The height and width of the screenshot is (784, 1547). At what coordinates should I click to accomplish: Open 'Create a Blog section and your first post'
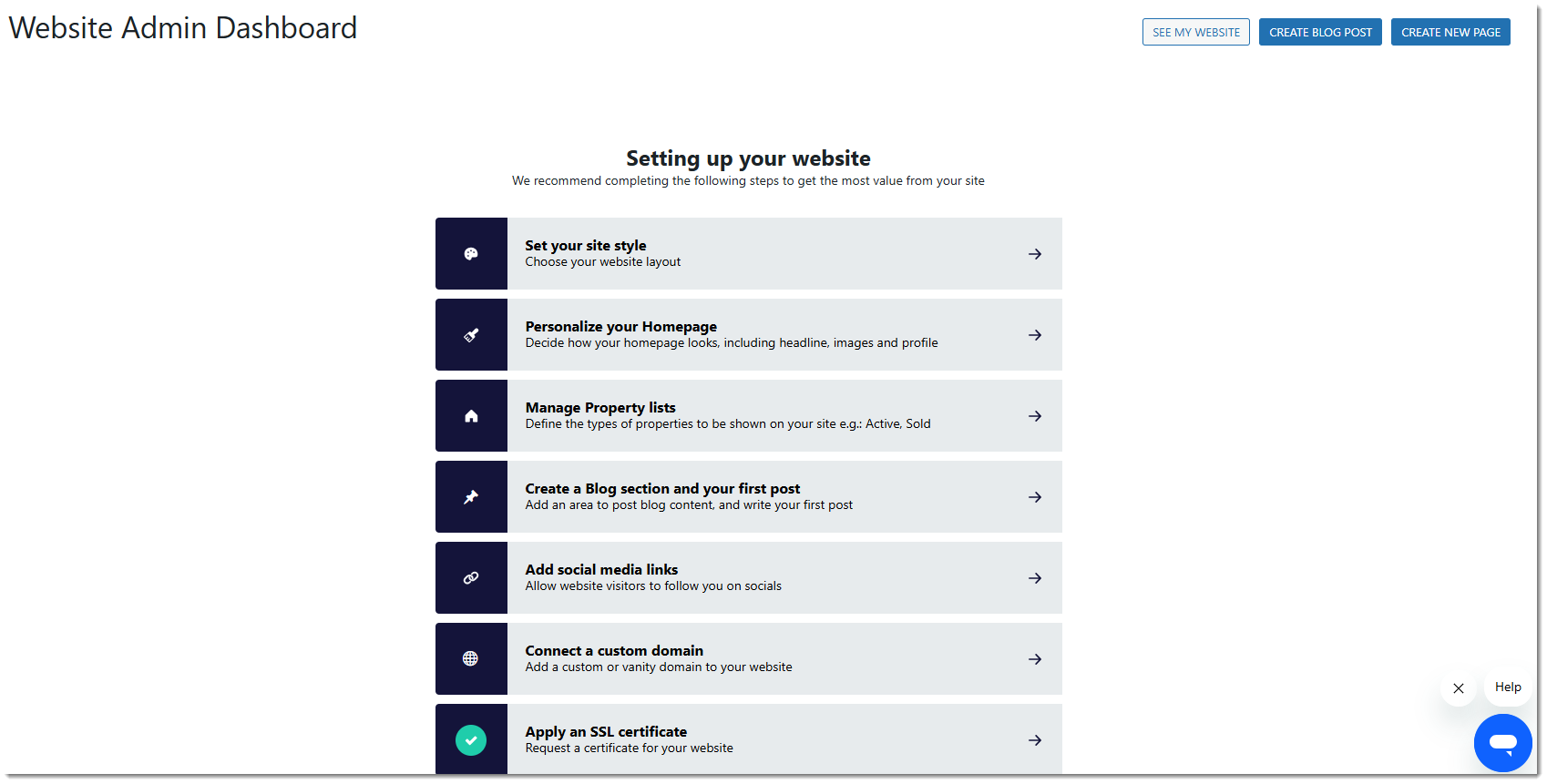point(749,497)
